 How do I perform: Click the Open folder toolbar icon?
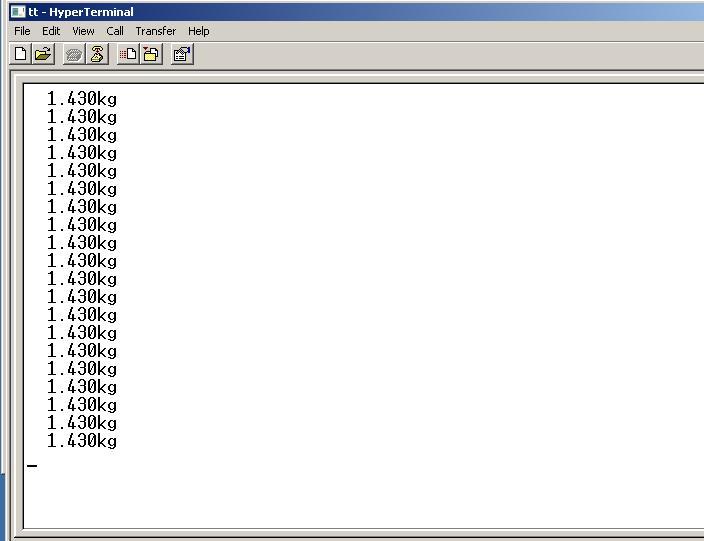(x=43, y=54)
